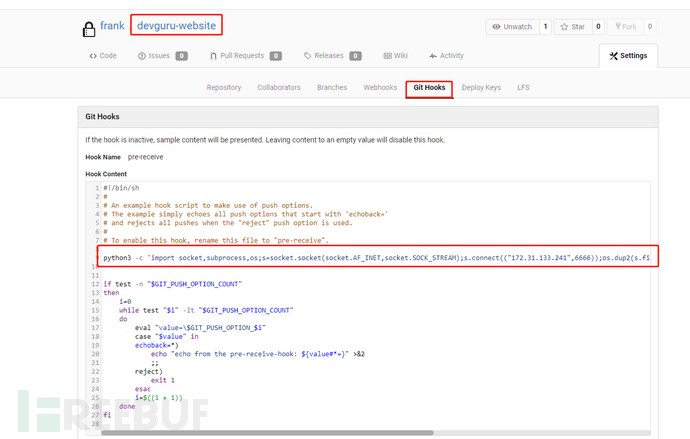Switch to the Repository settings tab
690x439 pixels.
point(224,88)
